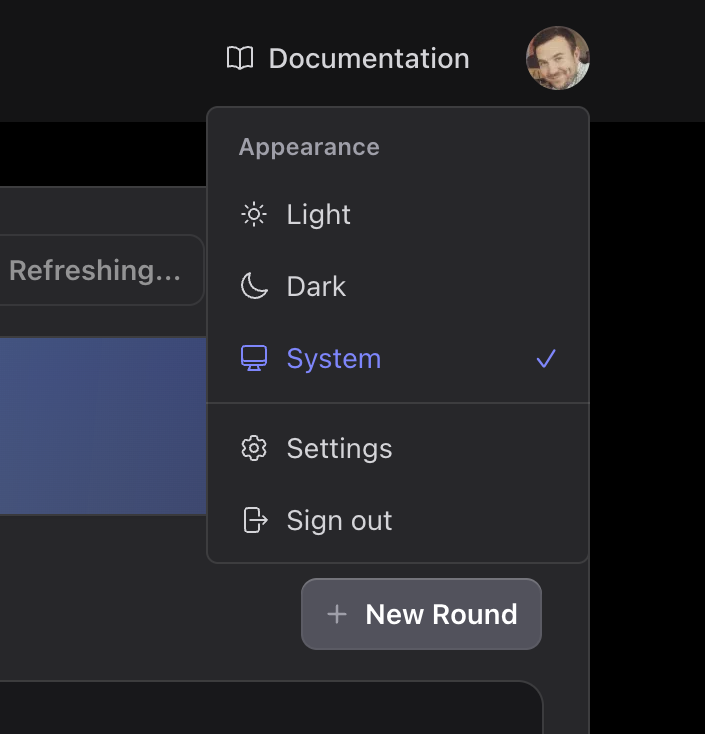Select Sign out in the menu
Screen dimensions: 705x734
339,521
